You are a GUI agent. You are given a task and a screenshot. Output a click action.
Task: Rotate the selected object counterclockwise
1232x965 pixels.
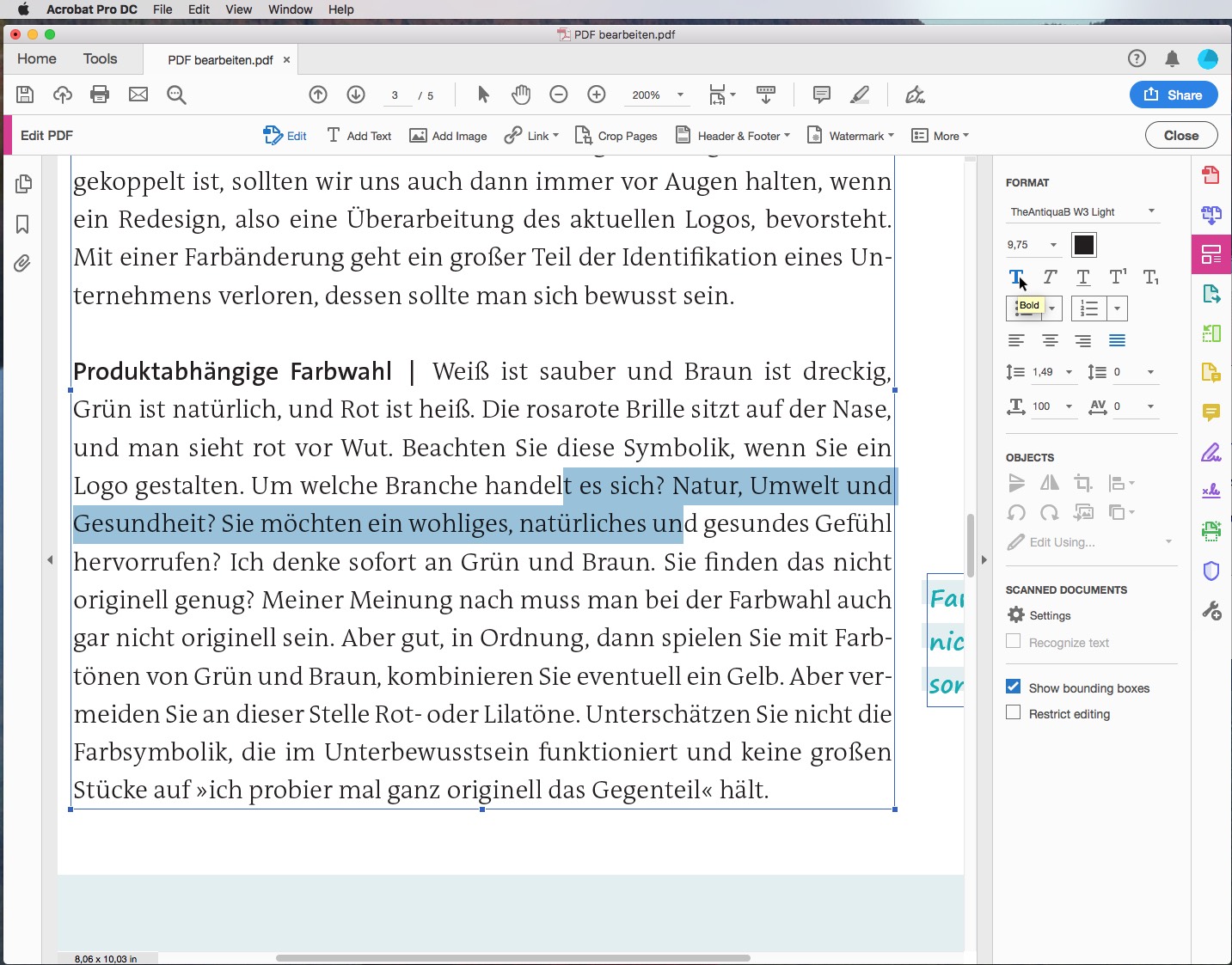(1017, 512)
